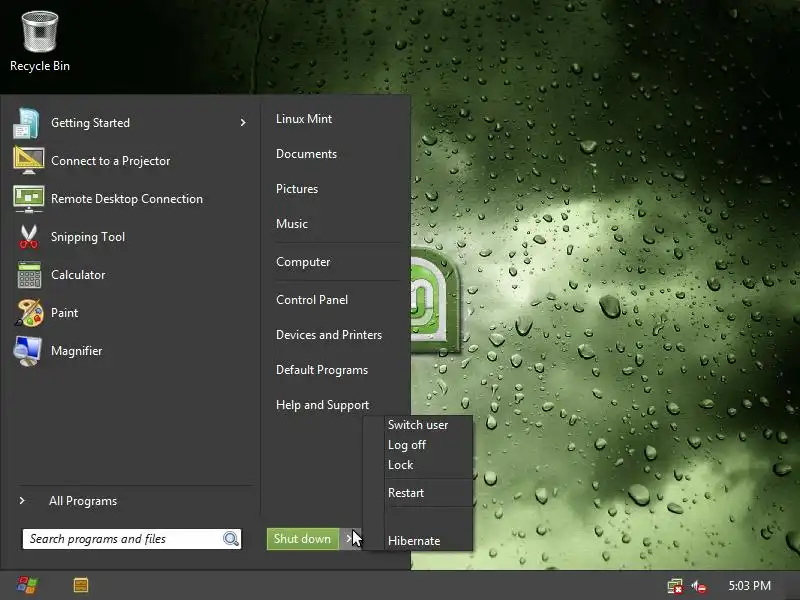The height and width of the screenshot is (600, 800).
Task: Open the Pictures link
Action: 297,189
